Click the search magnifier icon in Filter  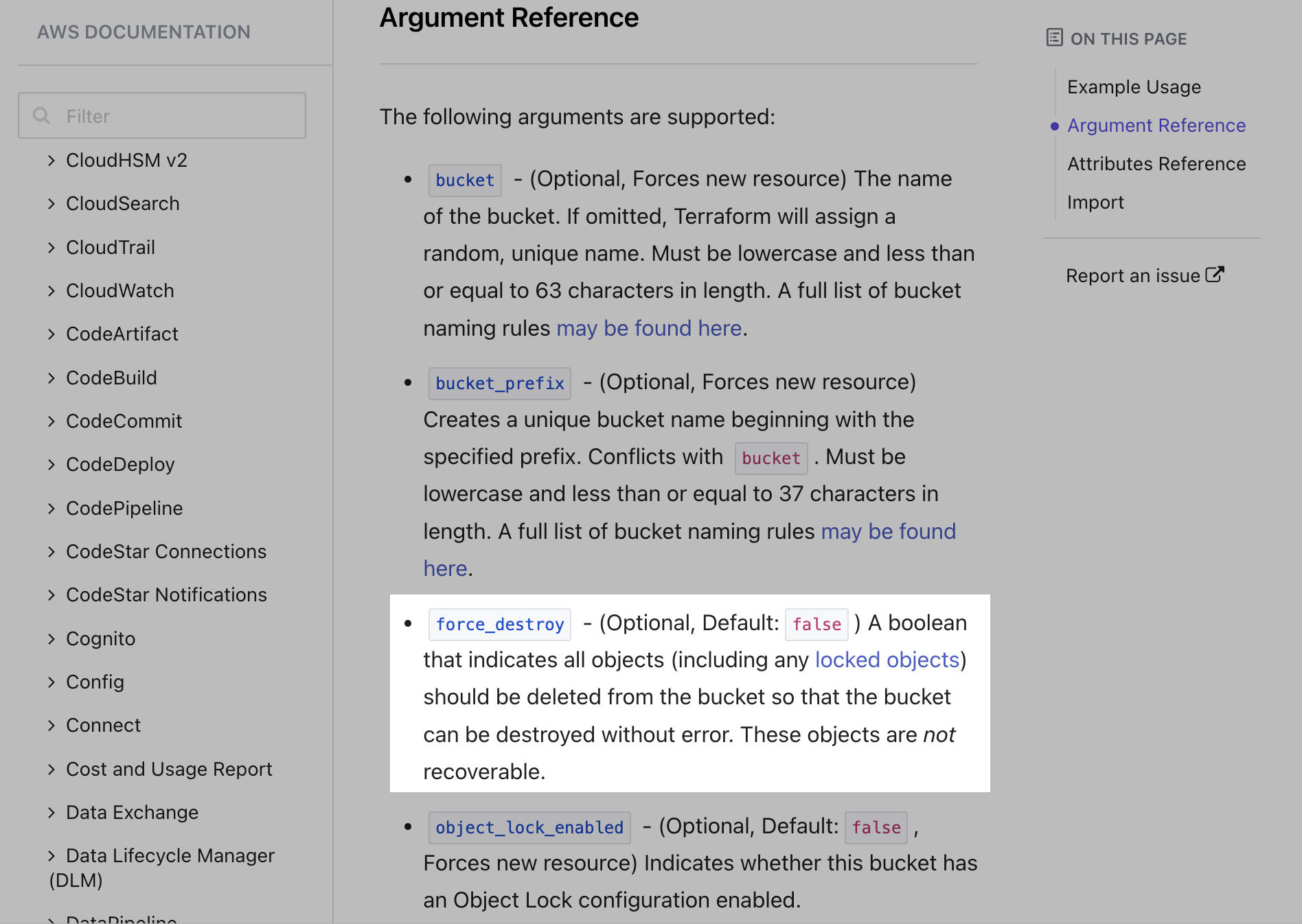[x=42, y=116]
